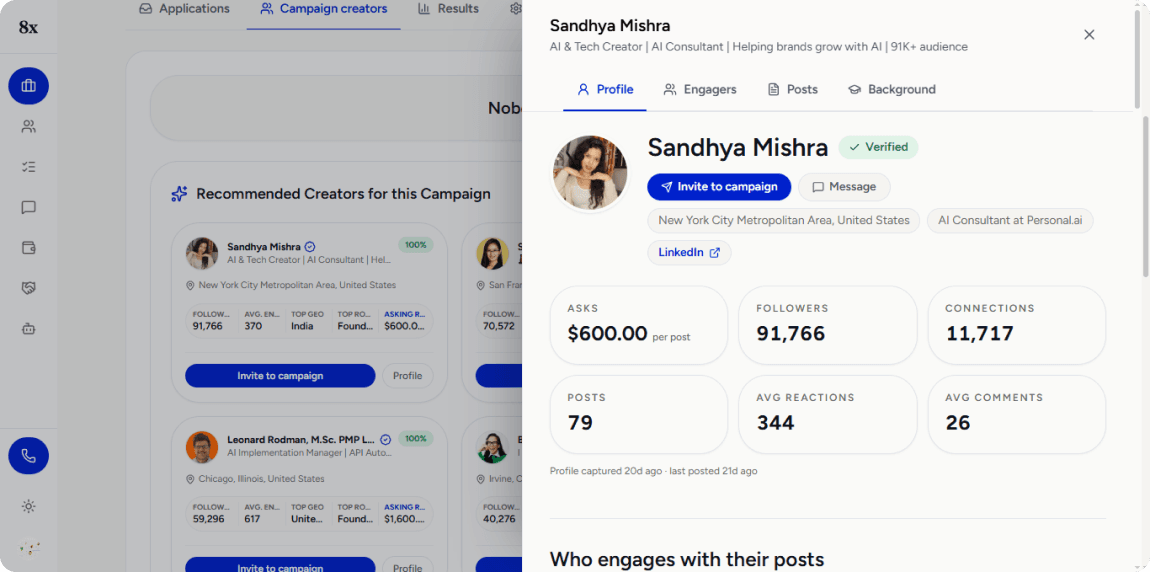Viewport: 1150px width, 572px height.
Task: Close the Sandhya Mishra profile panel
Action: point(1089,34)
